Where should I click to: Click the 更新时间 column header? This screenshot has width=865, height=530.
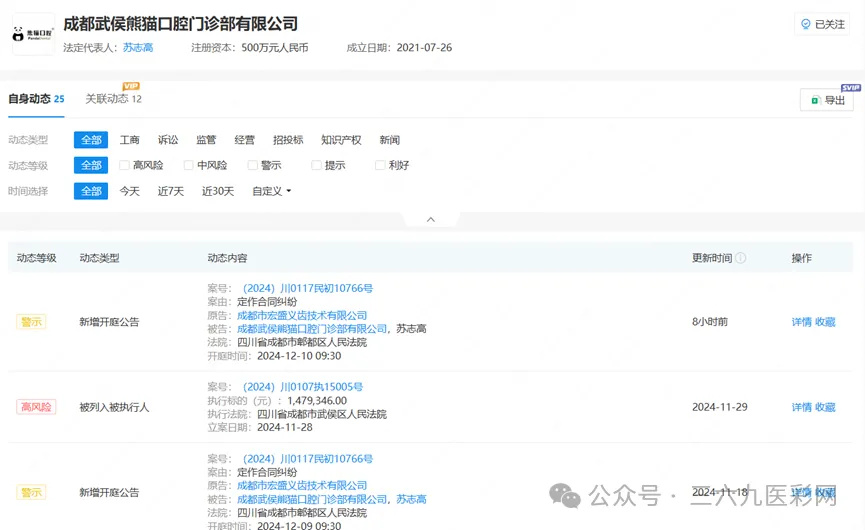712,258
